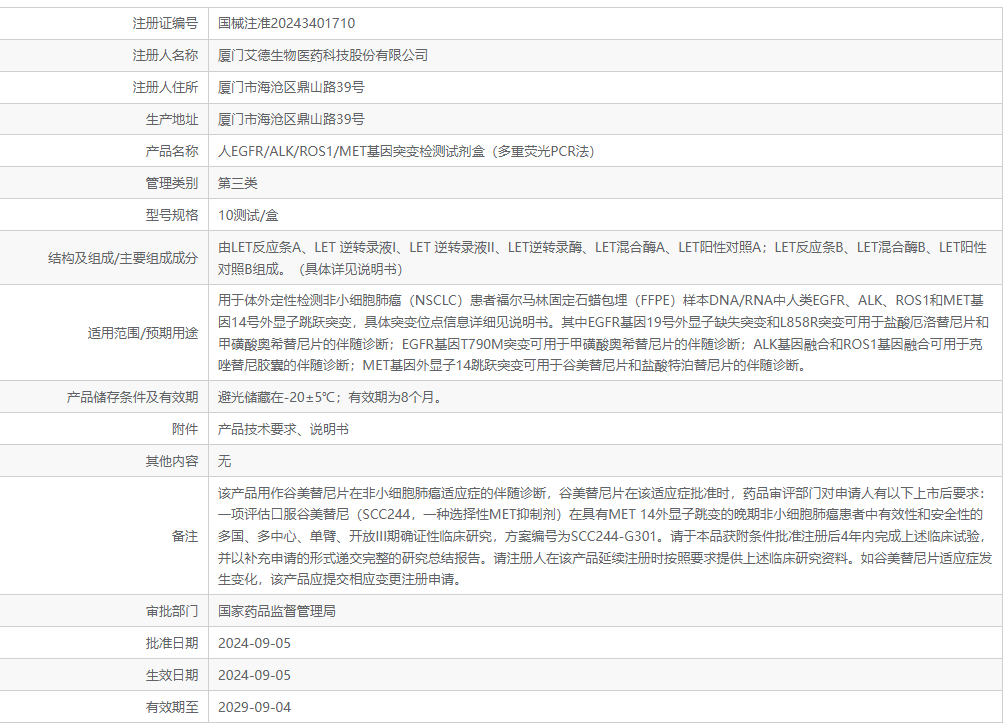Screen dimensions: 1006x723
Task: Select the 审批部门 label
Action: tap(171, 611)
